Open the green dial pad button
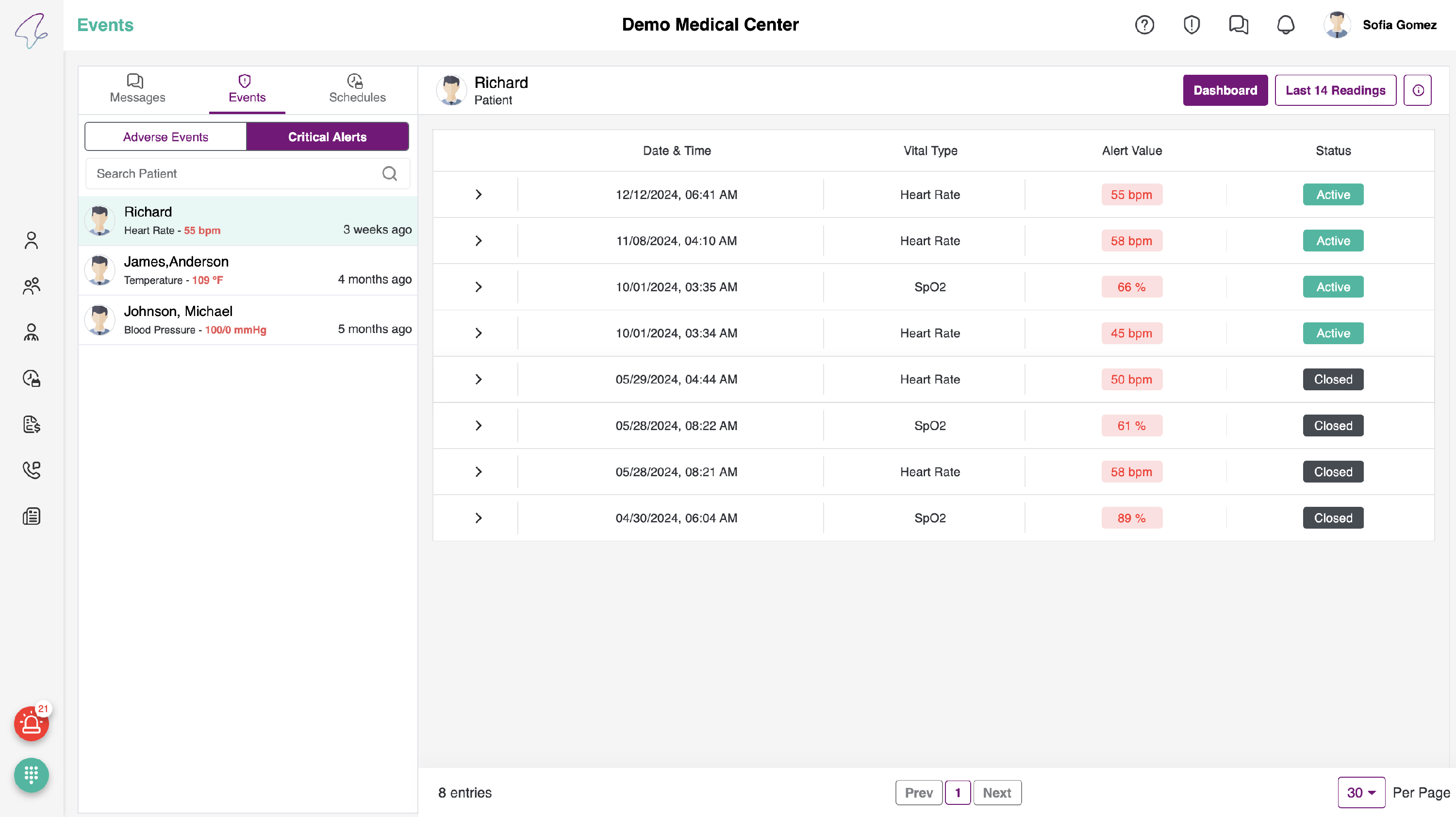Viewport: 1456px width, 817px height. (31, 775)
